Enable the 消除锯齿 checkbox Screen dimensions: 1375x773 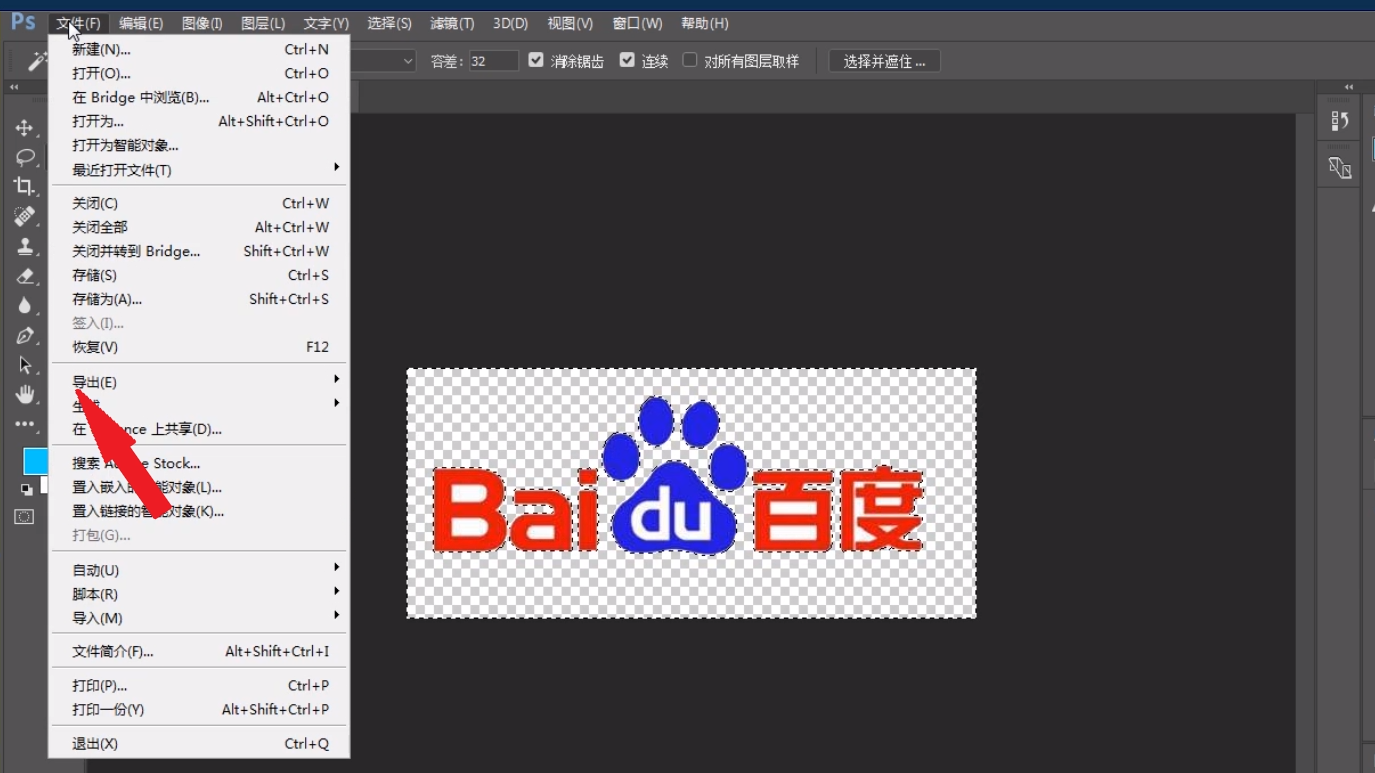coord(536,60)
